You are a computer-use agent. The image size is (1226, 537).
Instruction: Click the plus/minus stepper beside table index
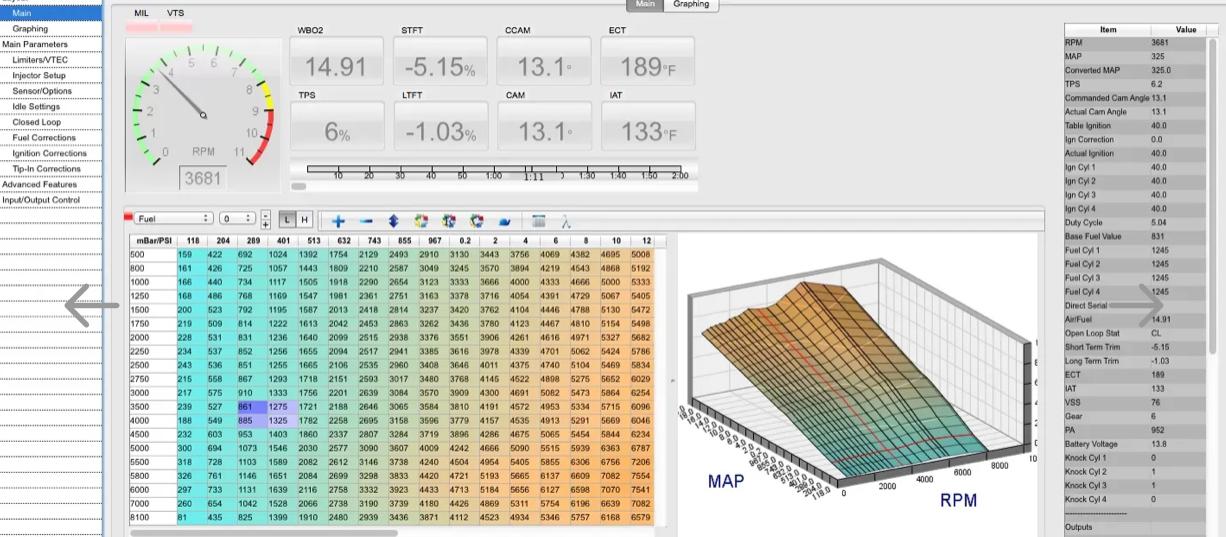click(265, 219)
